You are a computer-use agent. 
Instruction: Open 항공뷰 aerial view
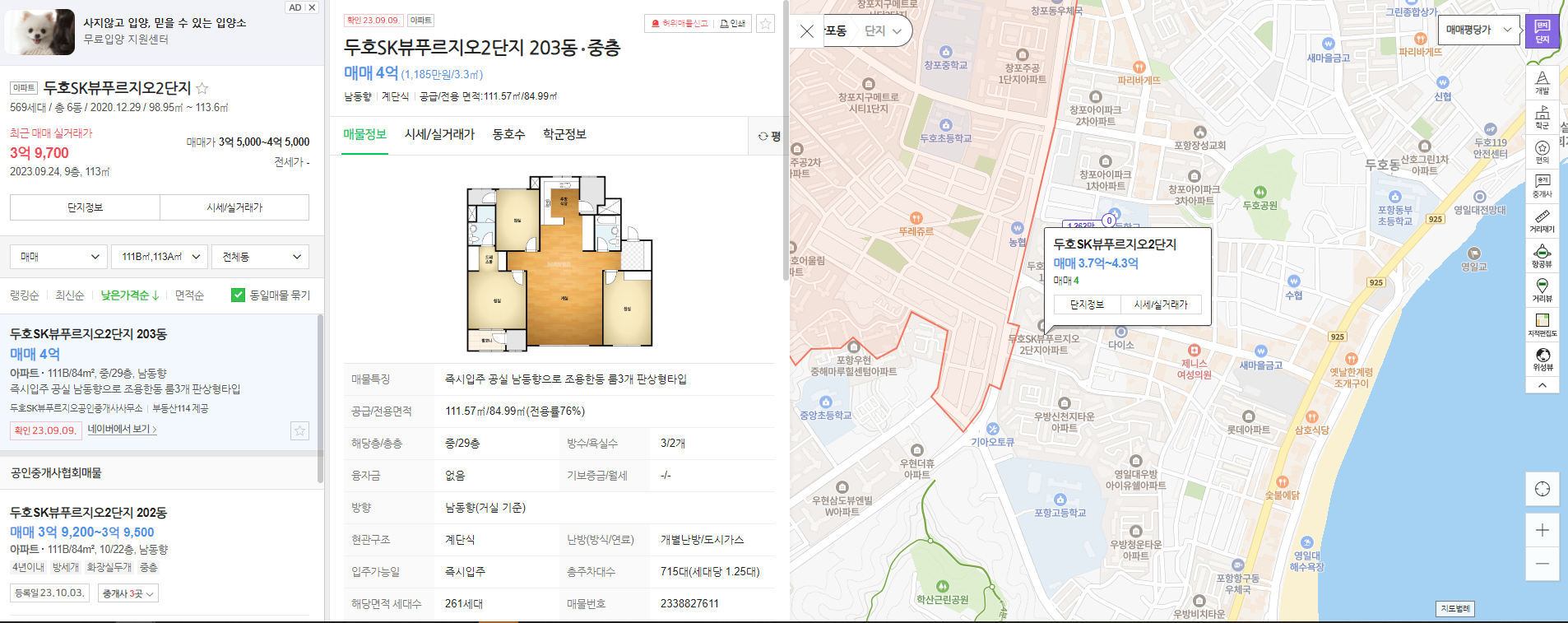1542,256
